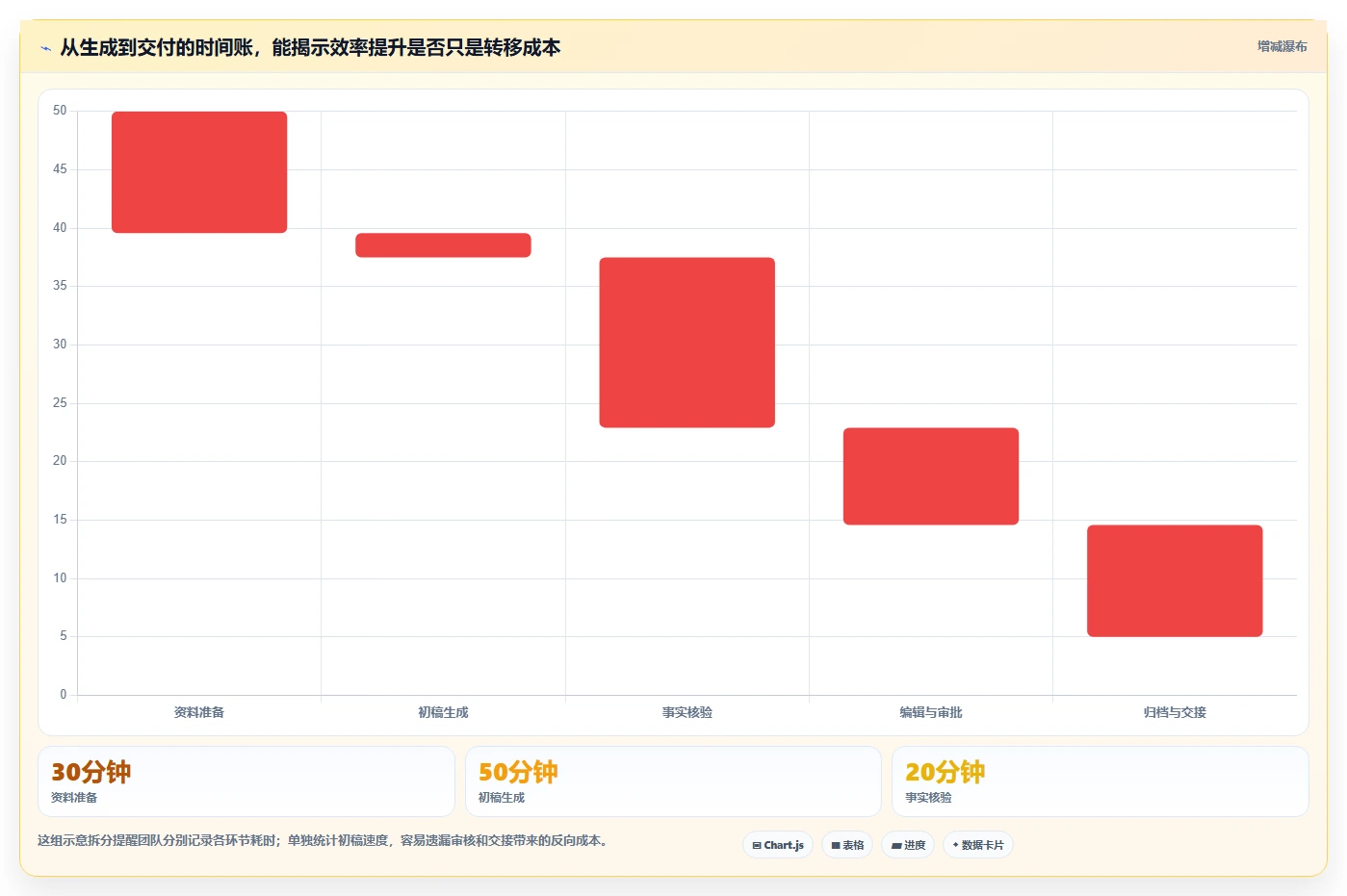Click x-axis label 事实核验
Screen dimensions: 1347x896
(686, 712)
